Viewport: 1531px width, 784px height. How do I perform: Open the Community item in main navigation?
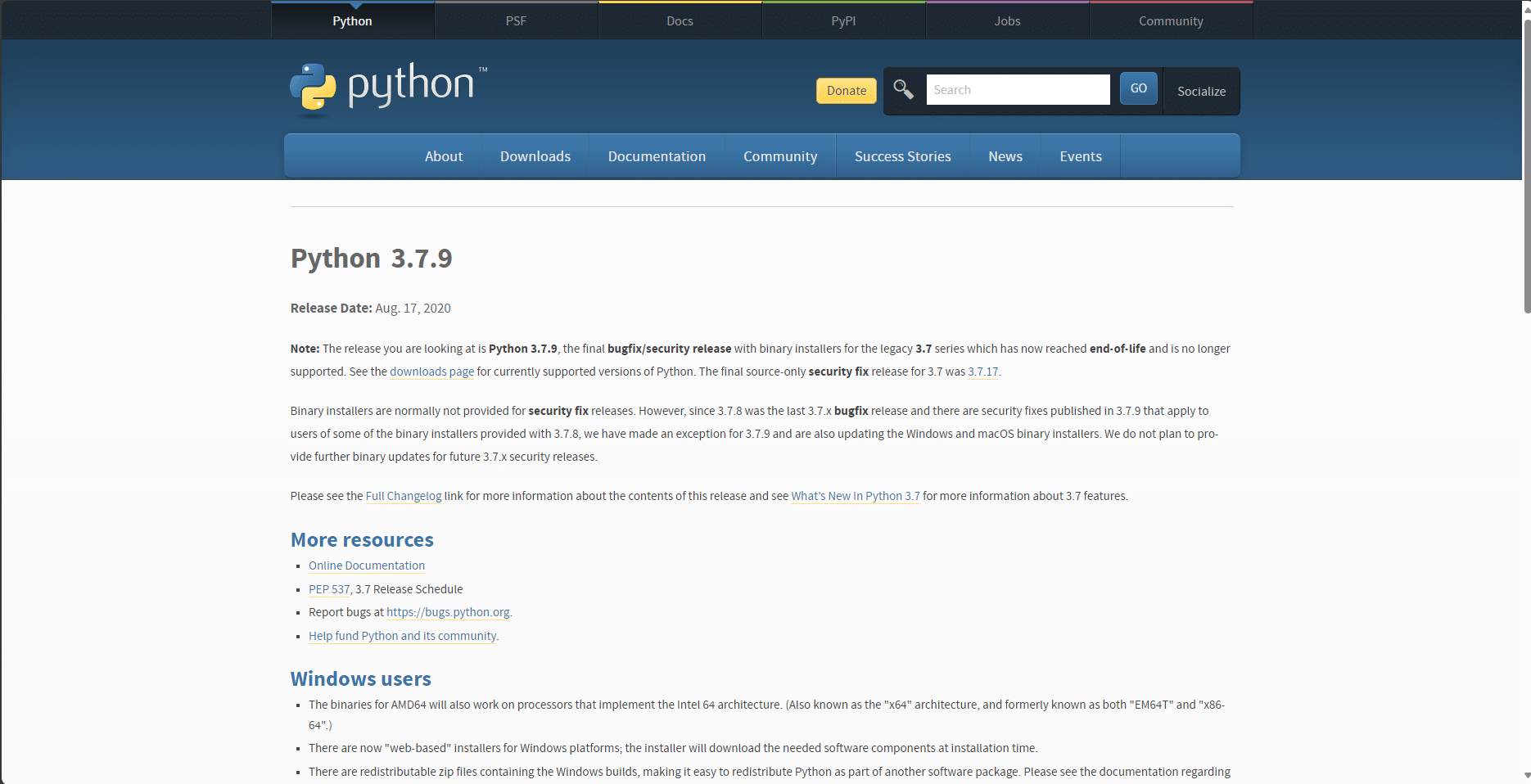click(x=780, y=156)
